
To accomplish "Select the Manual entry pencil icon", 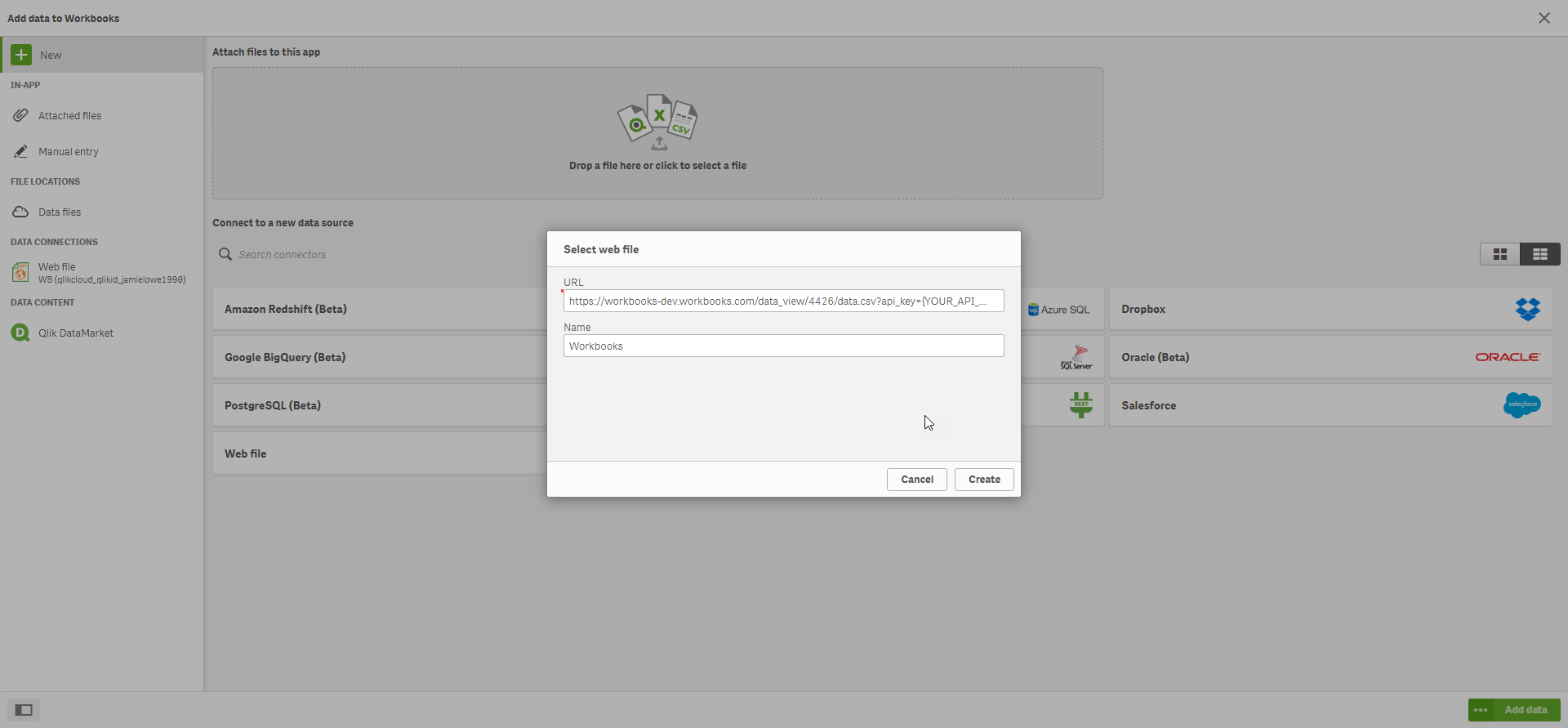I will [20, 151].
